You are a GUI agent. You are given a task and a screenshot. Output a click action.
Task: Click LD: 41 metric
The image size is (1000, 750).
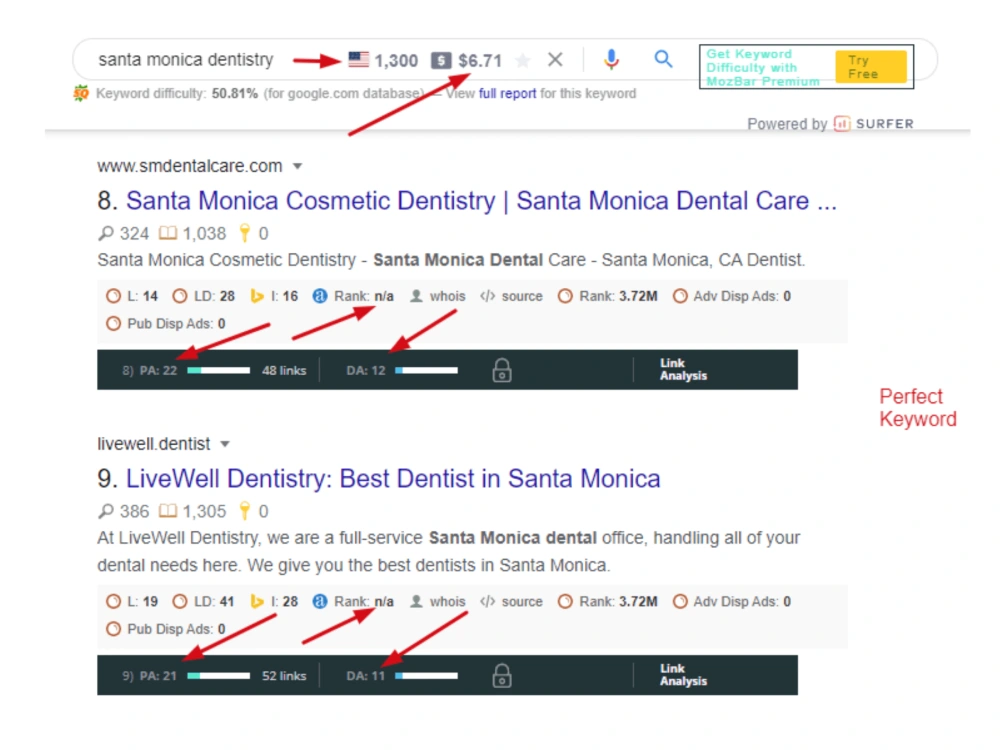[204, 601]
